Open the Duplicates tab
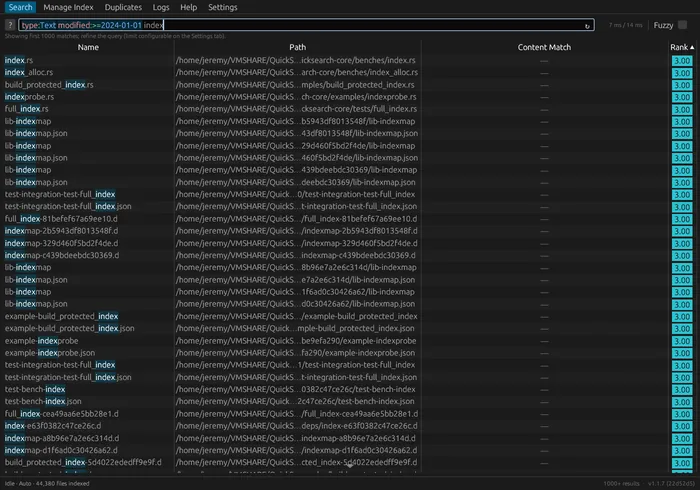Image resolution: width=700 pixels, height=490 pixels. pos(123,7)
